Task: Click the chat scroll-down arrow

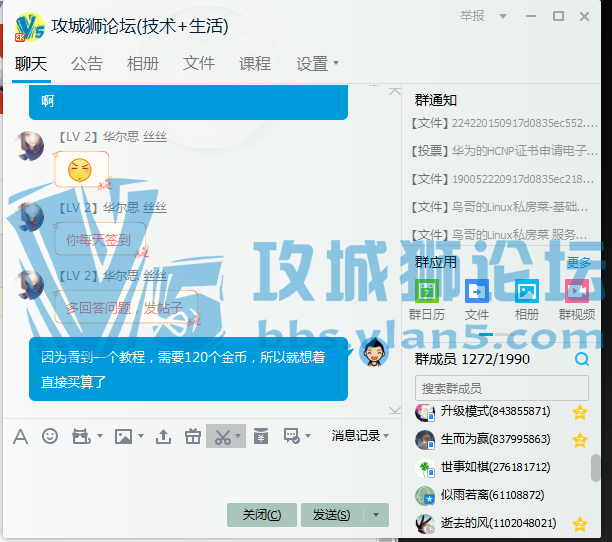Action: [x=395, y=410]
